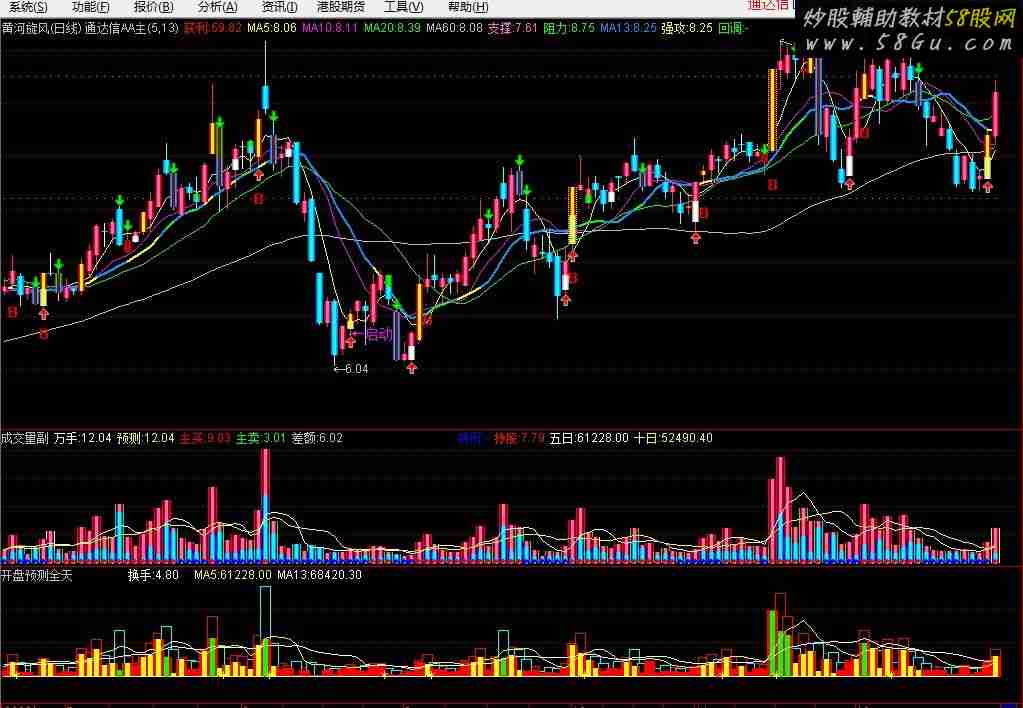Open the 功能(F) menu
Viewport: 1023px width, 708px height.
91,7
